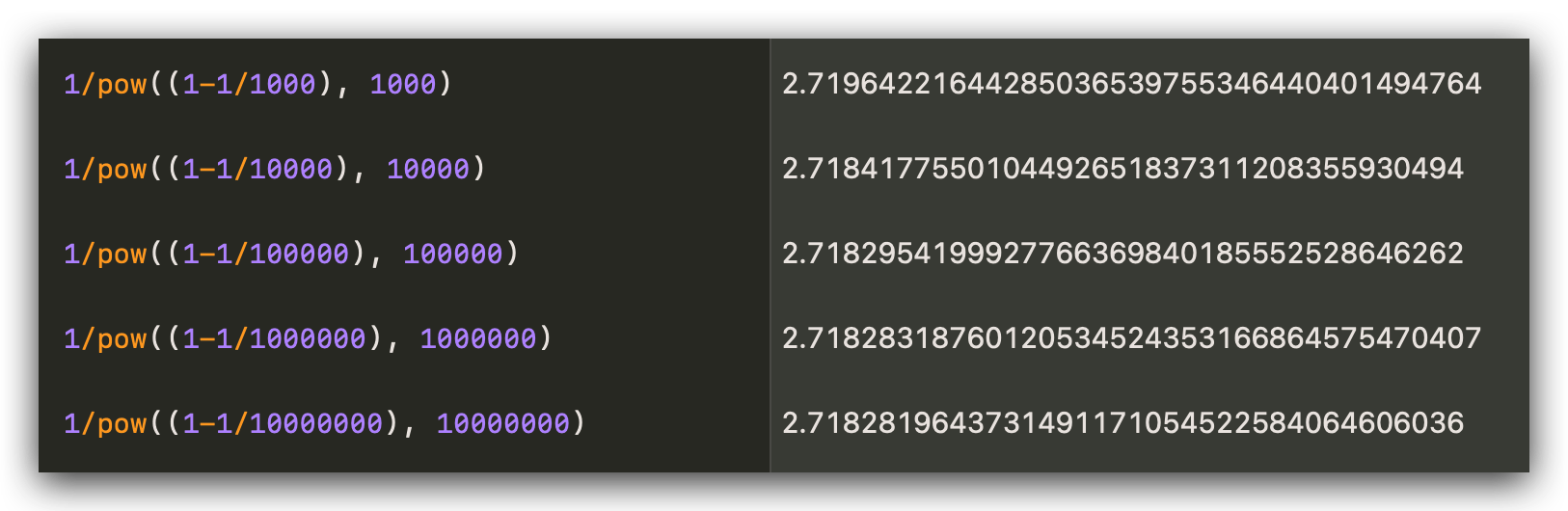Select result 2.71964221644285036539755346440401494764
The width and height of the screenshot is (1568, 511).
pyautogui.click(x=1131, y=84)
